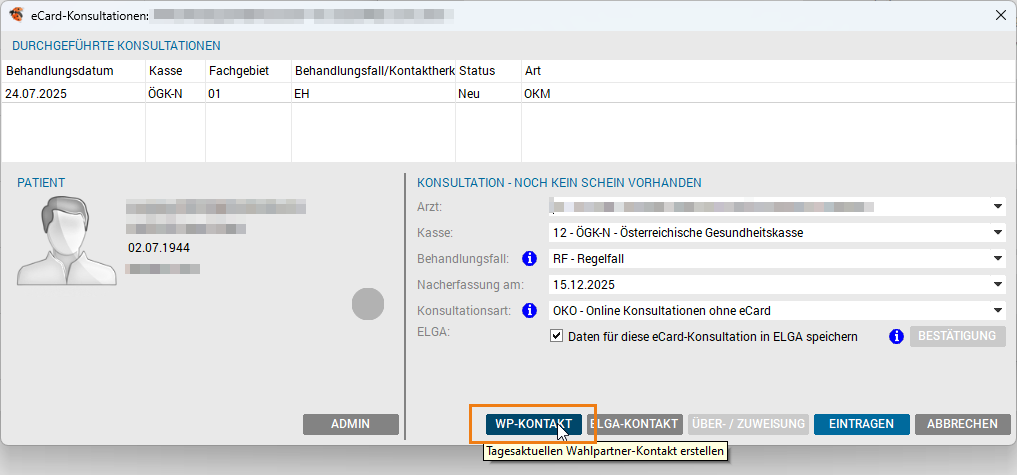Click the EINTRAGEN button
The width and height of the screenshot is (1017, 475).
tap(861, 424)
